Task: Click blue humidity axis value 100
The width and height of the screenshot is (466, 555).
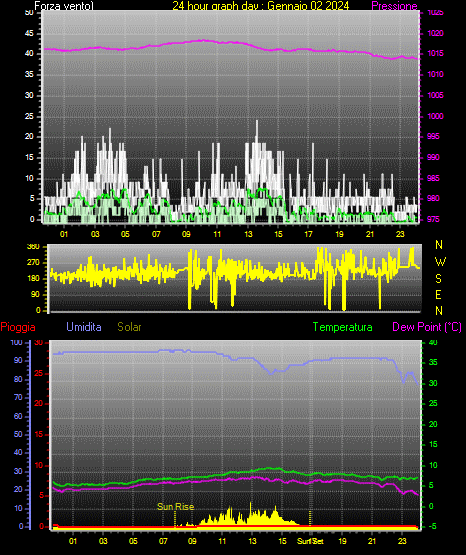Action: coord(17,342)
